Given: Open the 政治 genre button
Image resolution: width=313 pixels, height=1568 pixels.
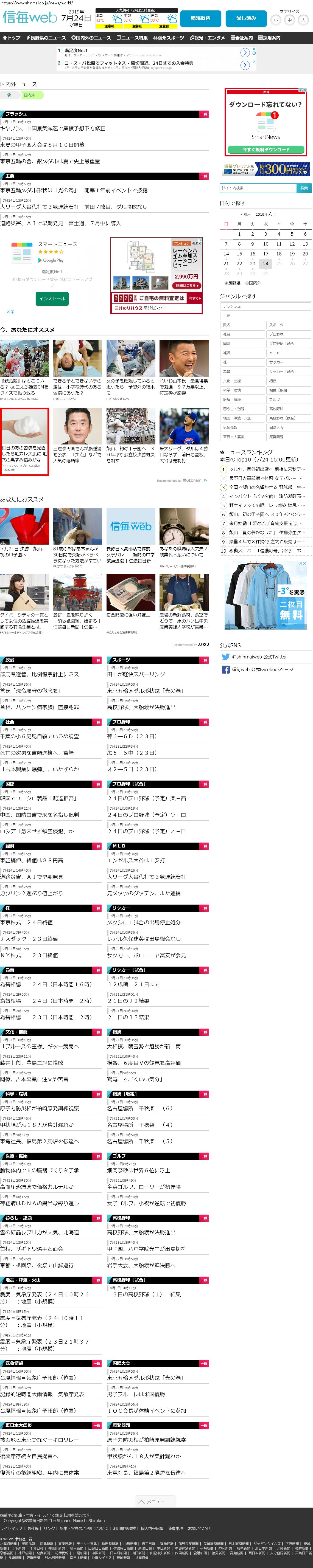Looking at the screenshot, I should coord(243,325).
